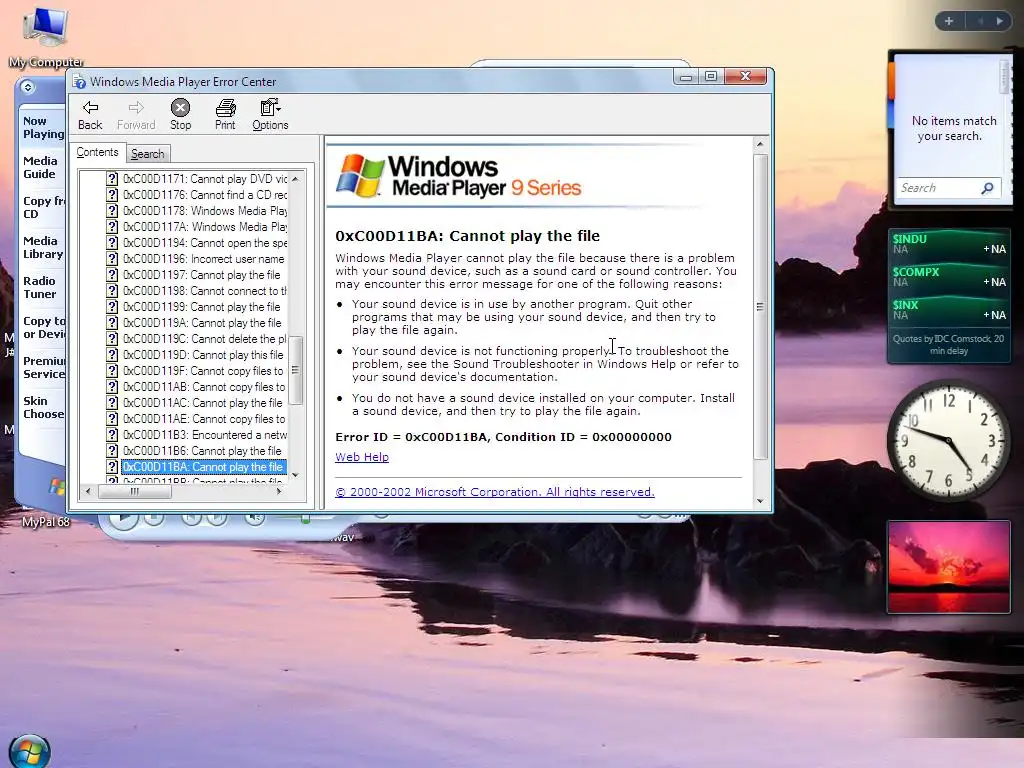Select highlighted topic 0xC00D11BA

(204, 467)
